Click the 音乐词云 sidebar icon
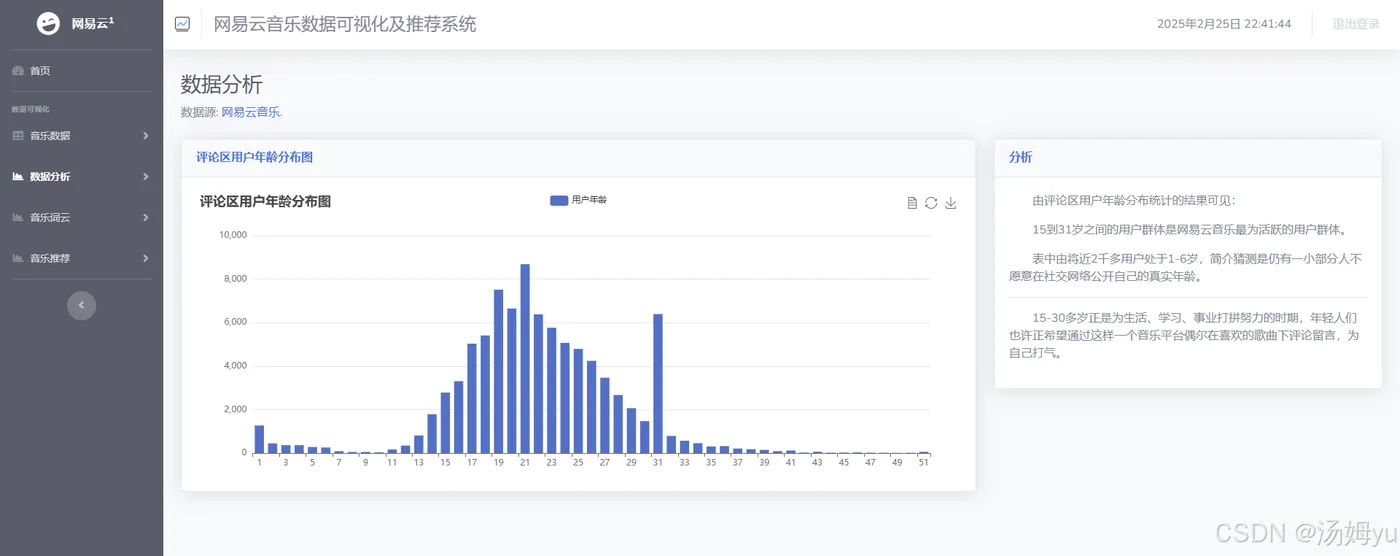1400x556 pixels. (x=18, y=217)
